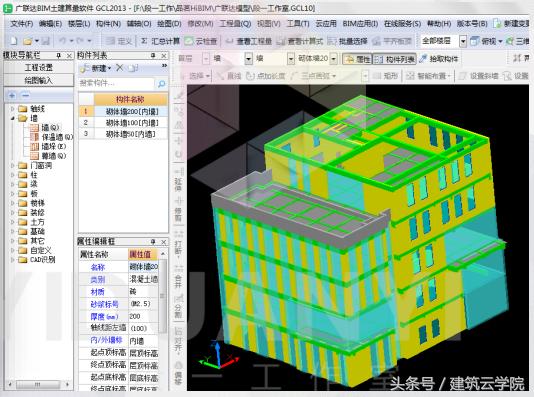Click 延伸 extend tool in vertical toolbar
This screenshot has width=534, height=397.
click(x=178, y=179)
